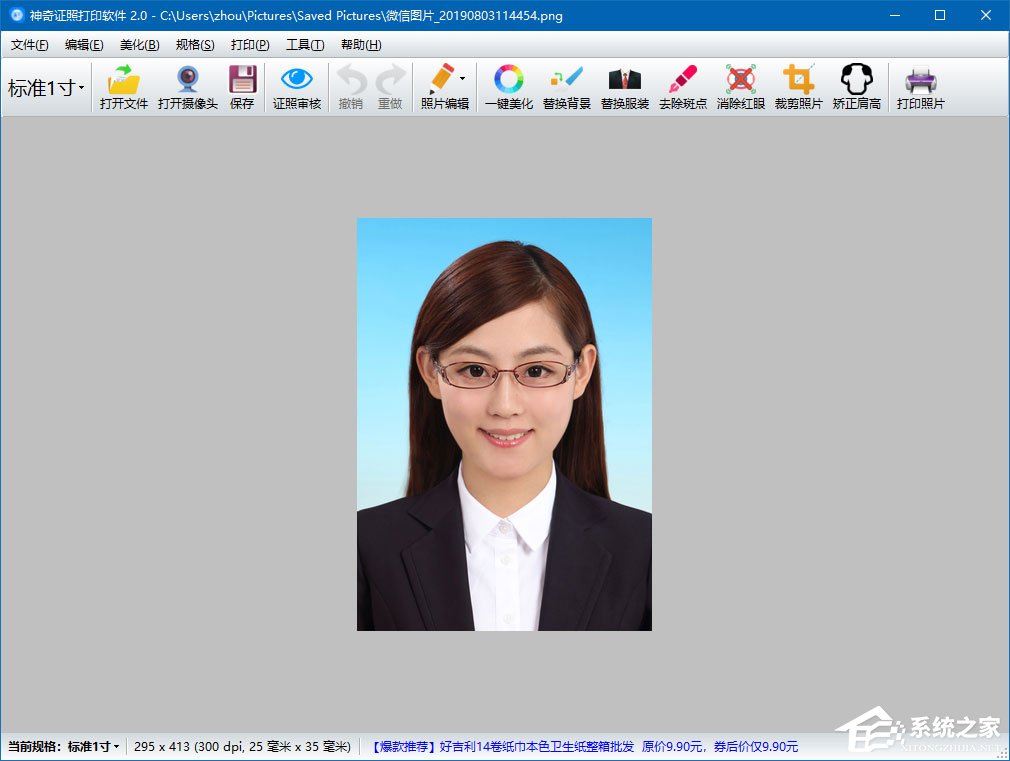Screen dimensions: 1010x761
Task: Open the 替换背景 background replace tool
Action: click(x=566, y=85)
